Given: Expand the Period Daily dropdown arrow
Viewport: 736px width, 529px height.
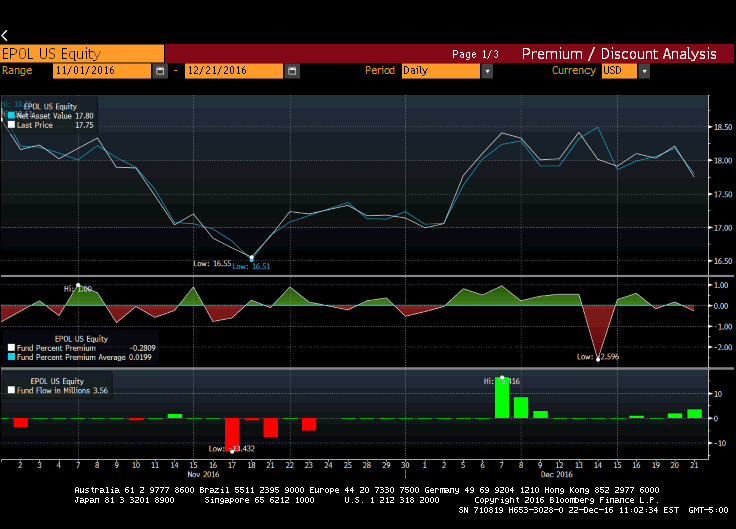Looking at the screenshot, I should coord(487,71).
